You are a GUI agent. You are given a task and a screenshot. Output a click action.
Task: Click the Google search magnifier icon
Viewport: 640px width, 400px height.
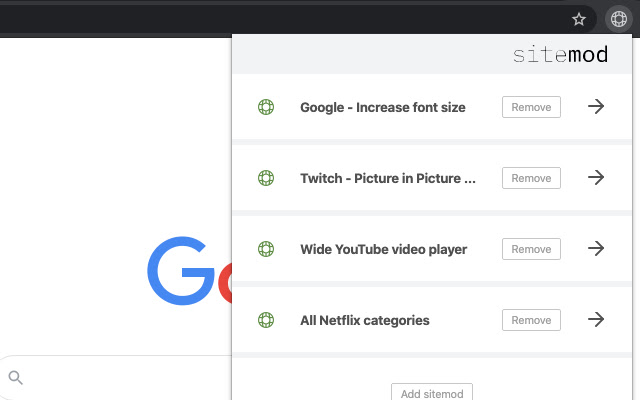point(15,377)
